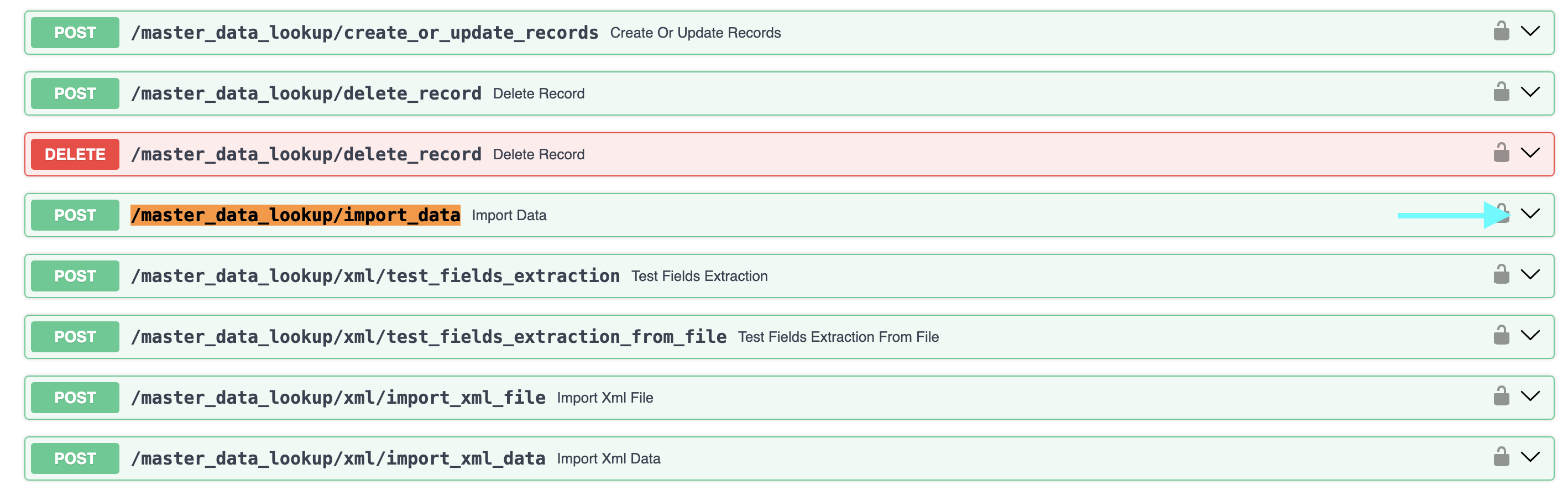Expand the create_or_update_records endpoint chevron
The width and height of the screenshot is (1568, 490).
tap(1530, 31)
